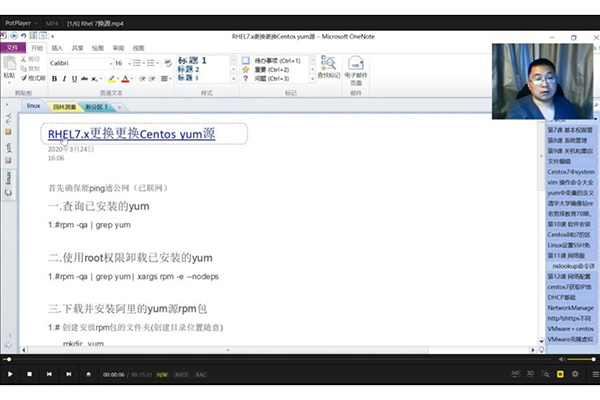Click the Format Painter button
This screenshot has width=600, height=400.
(33, 78)
